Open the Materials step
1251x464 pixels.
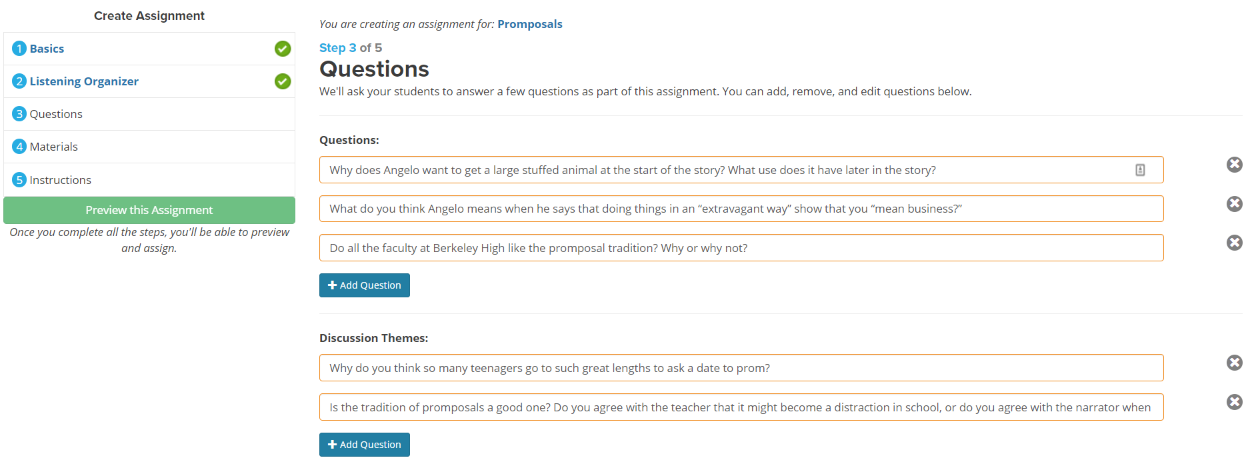(x=54, y=147)
